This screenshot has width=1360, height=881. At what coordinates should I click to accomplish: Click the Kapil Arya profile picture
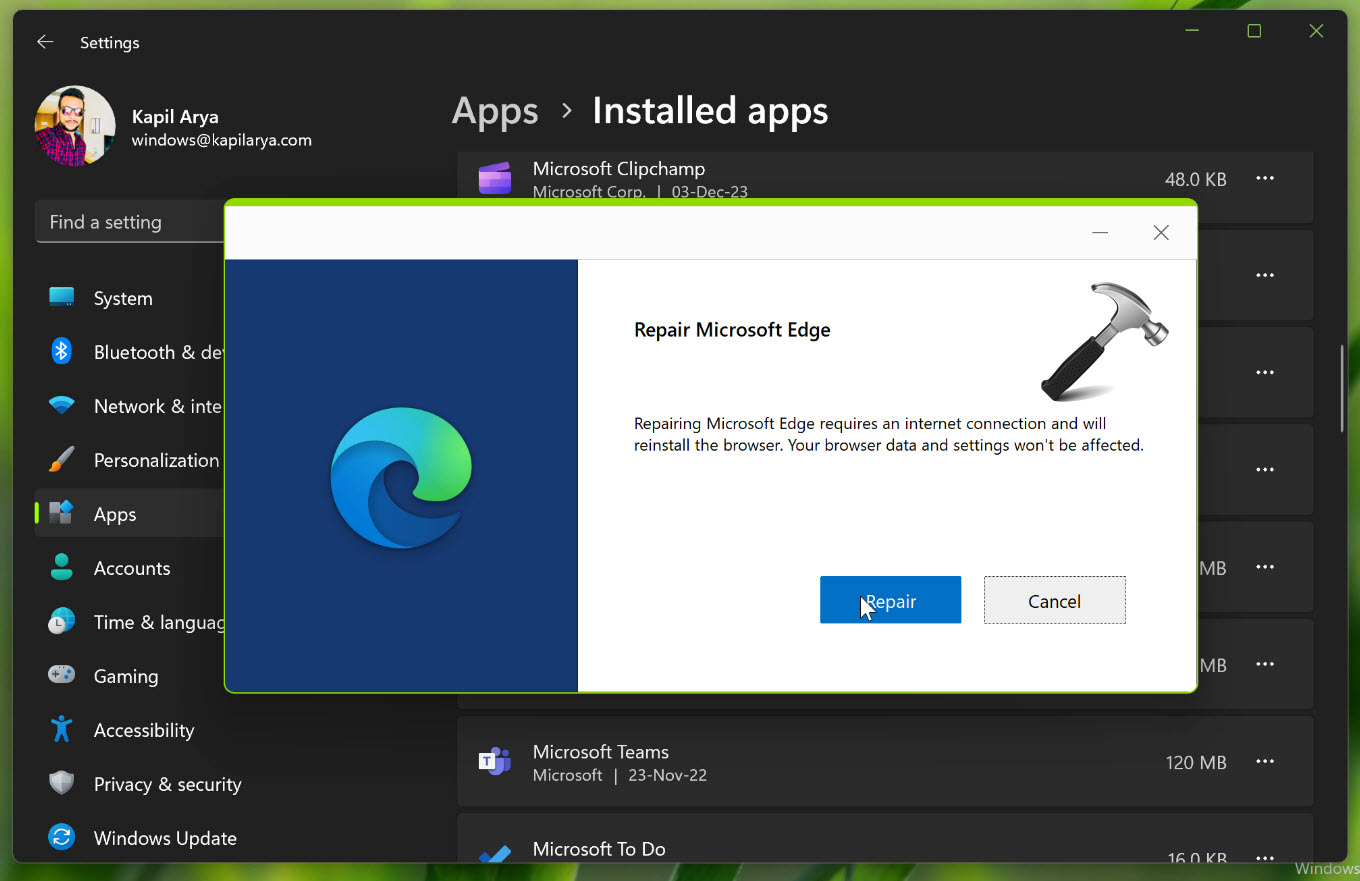(75, 126)
